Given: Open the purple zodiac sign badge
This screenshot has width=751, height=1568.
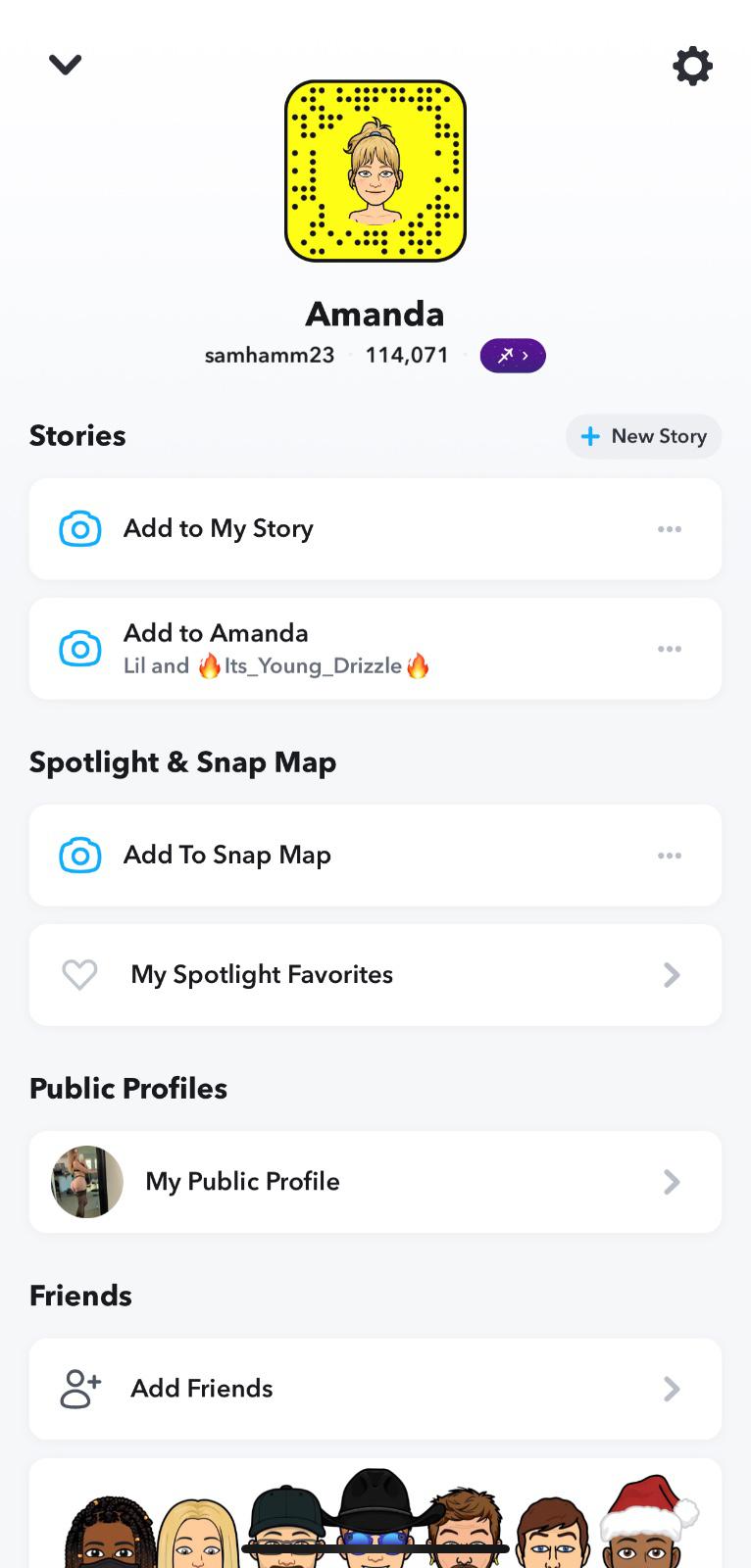Looking at the screenshot, I should tap(512, 356).
